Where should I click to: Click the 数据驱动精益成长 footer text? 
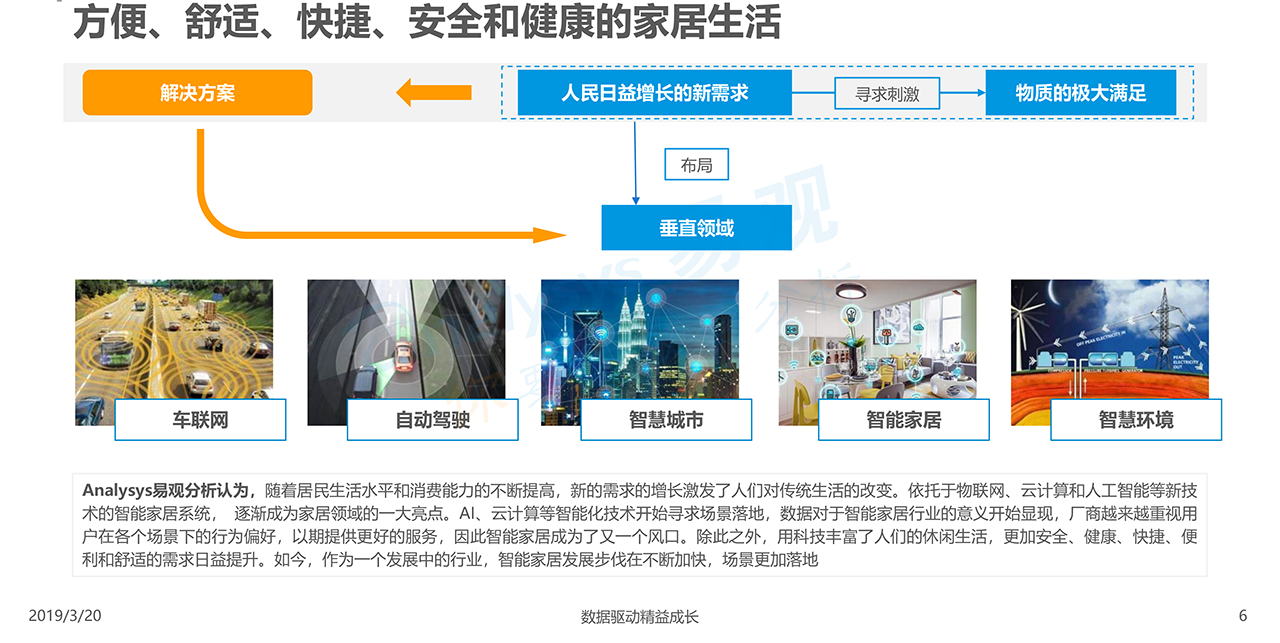click(640, 617)
